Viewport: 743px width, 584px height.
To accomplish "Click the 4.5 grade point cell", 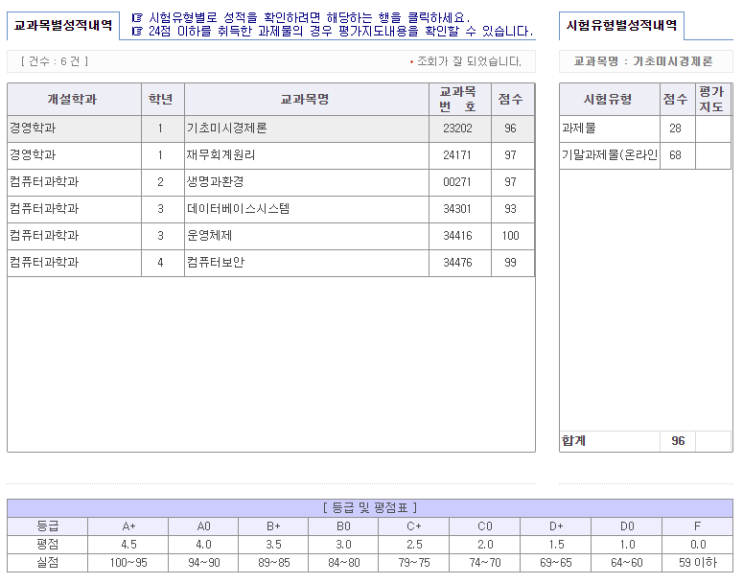I will click(x=128, y=545).
